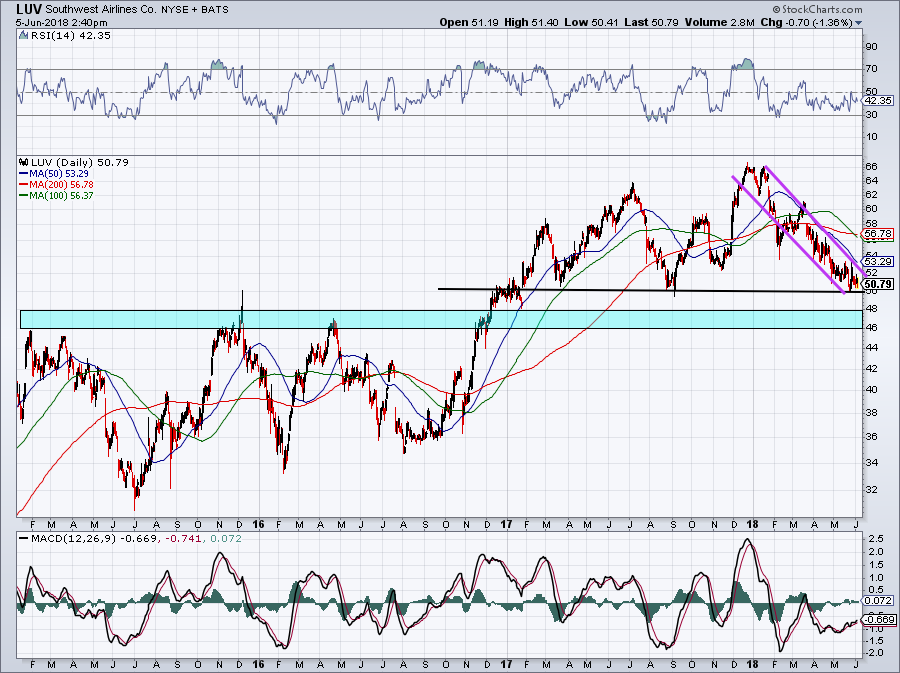Click the 0.072 histogram value in MACD legend

(226, 539)
